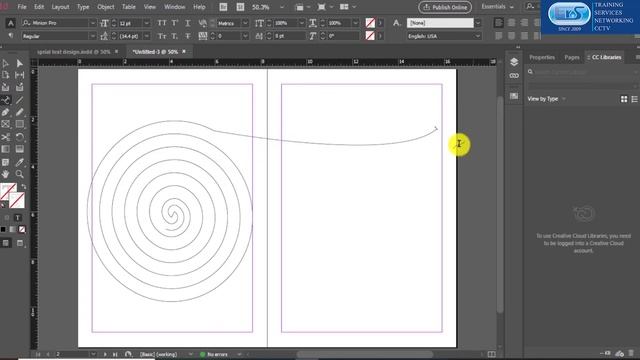Screen dimensions: 640x360
Task: Open the English: USA language dropdown
Action: [x=478, y=36]
